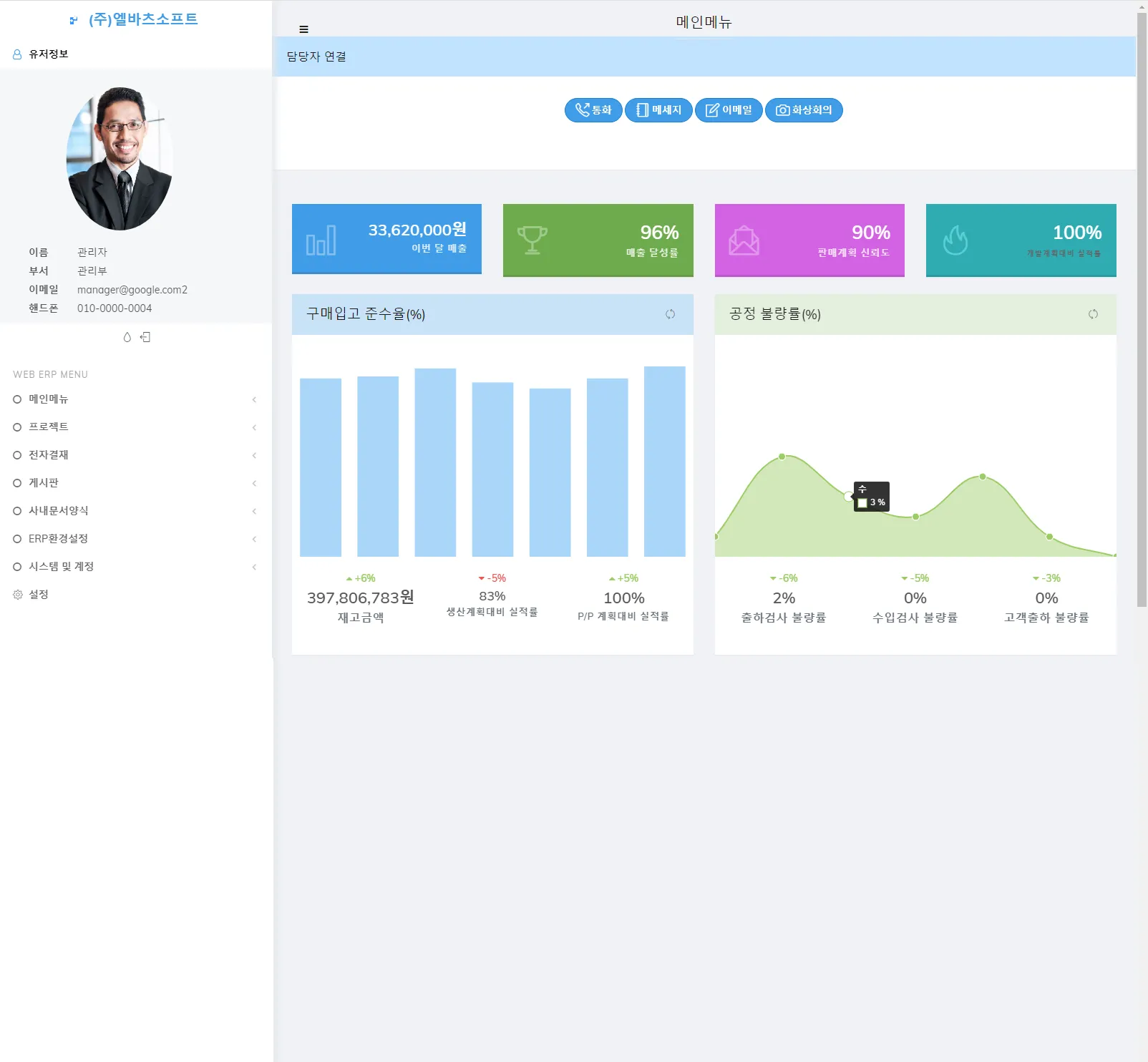
Task: Click the logout icon under user profile
Action: (x=145, y=337)
